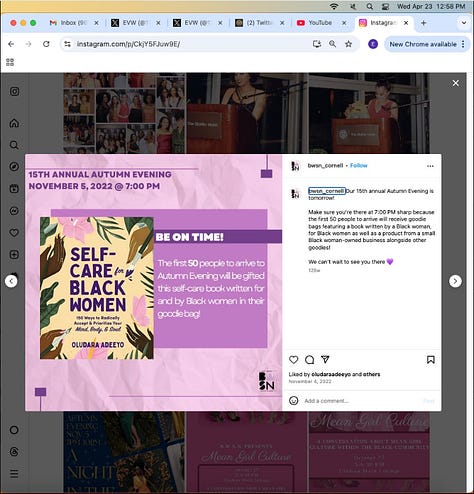Go to next post arrow
Screen dimensions: 474x494
coord(455,281)
